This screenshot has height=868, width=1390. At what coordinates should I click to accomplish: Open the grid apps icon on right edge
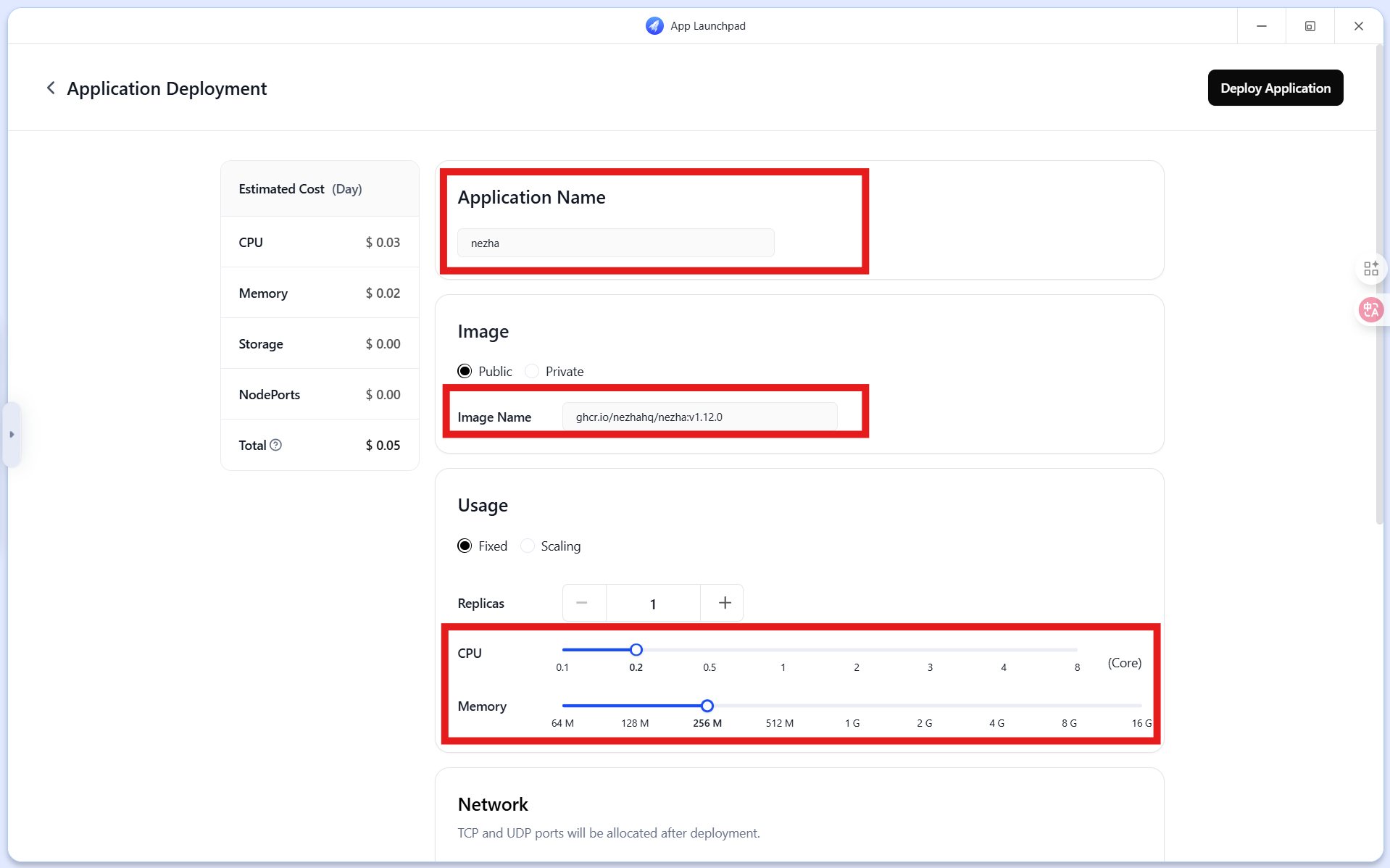click(1371, 269)
